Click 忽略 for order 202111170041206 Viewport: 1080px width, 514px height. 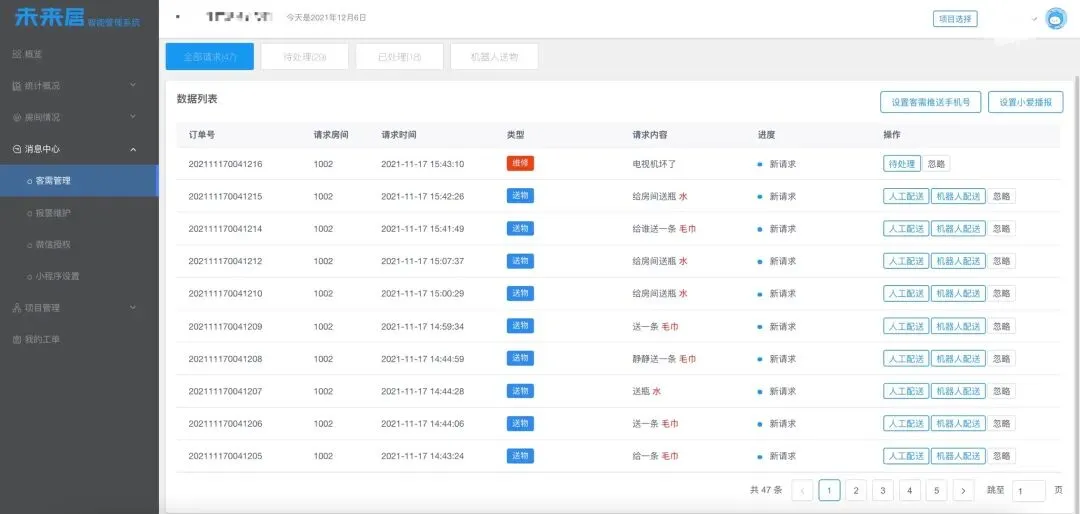coord(1001,423)
